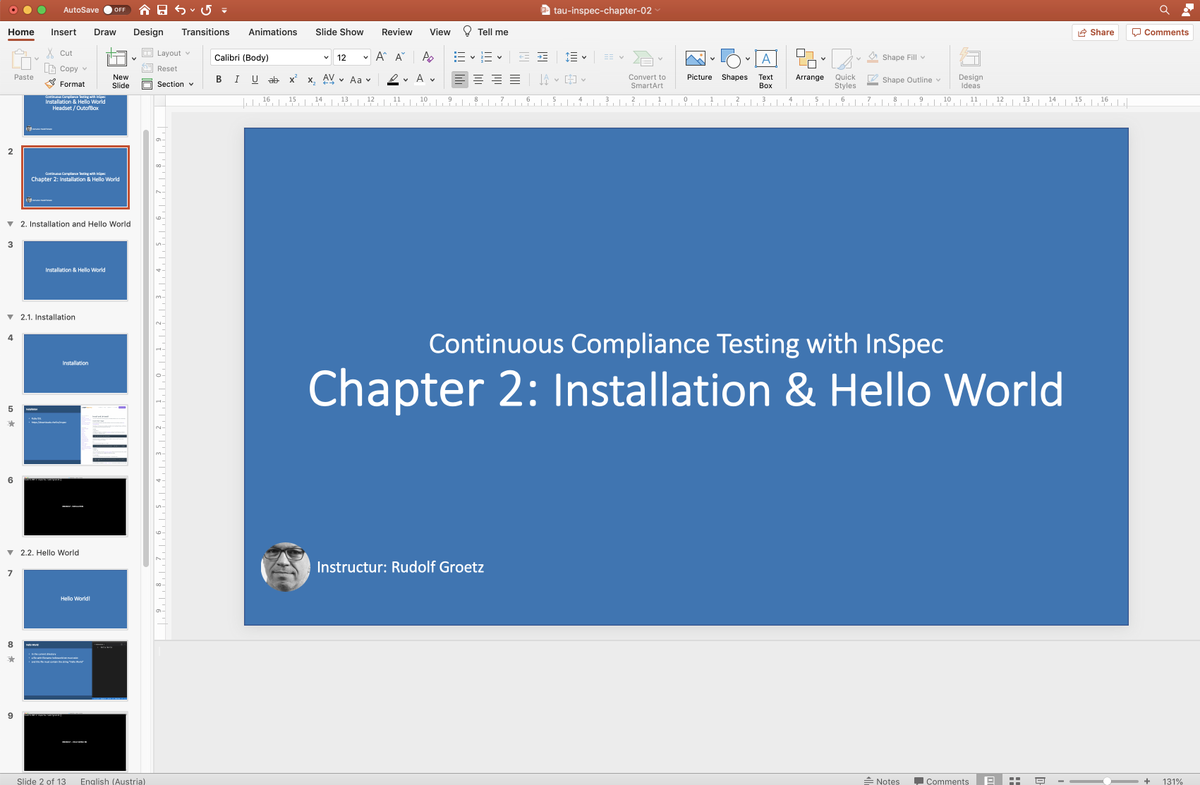Zoom out with the minus button
Screen dimensions: 1200x785
pyautogui.click(x=1063, y=780)
